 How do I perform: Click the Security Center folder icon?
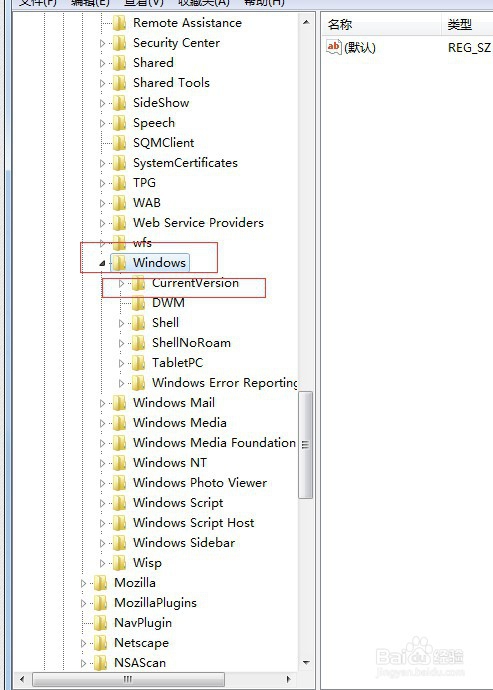pyautogui.click(x=119, y=43)
